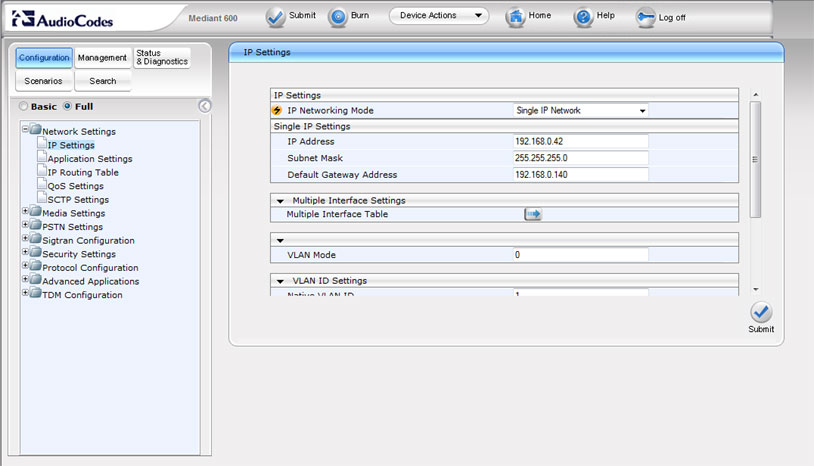Click the VLAN Mode input field
This screenshot has height=466, width=814.
point(581,255)
